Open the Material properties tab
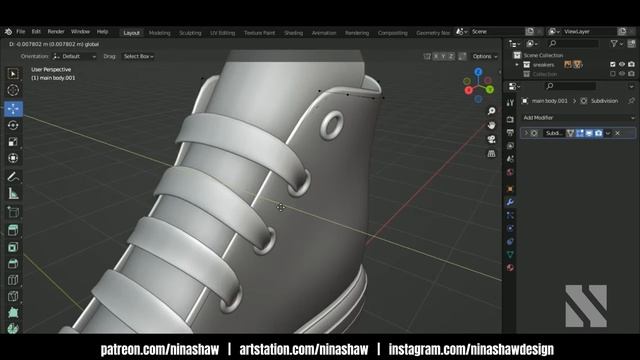Viewport: 640px width, 360px height. coord(510,268)
